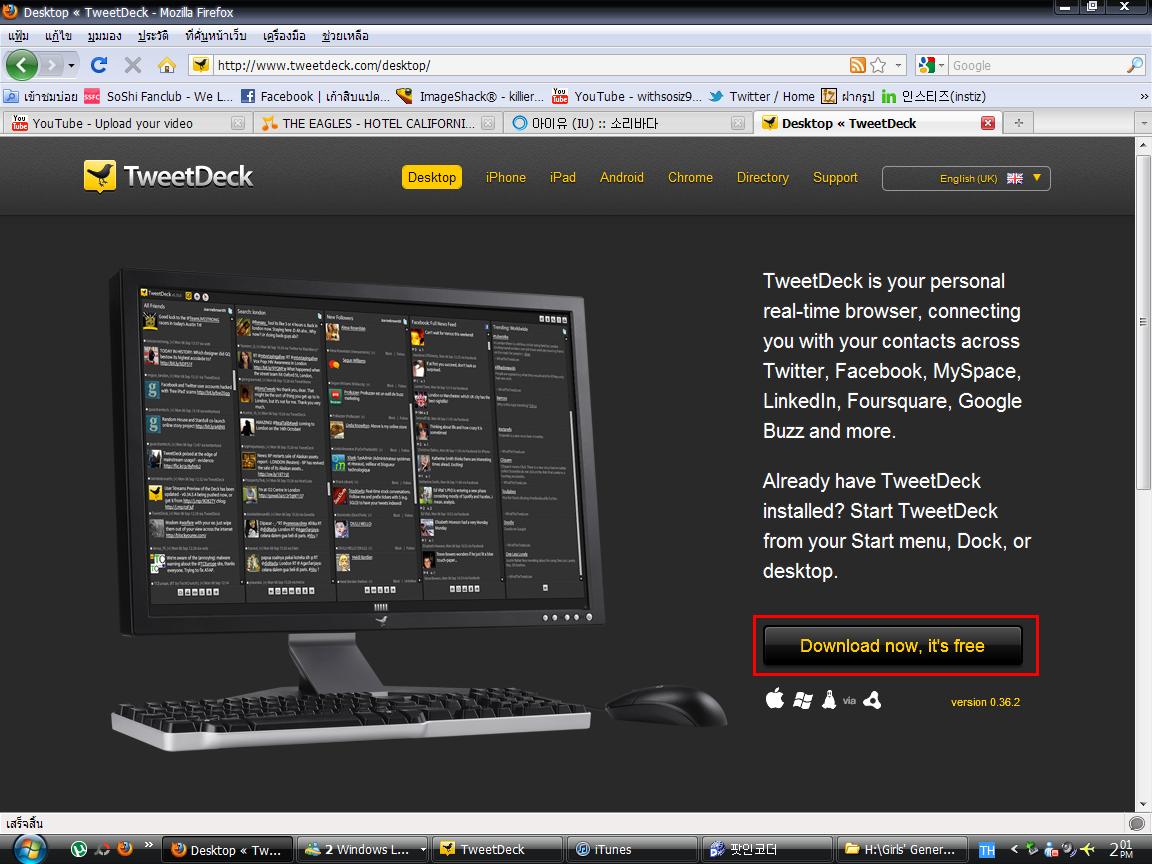
Task: Open the Google search engine selector
Action: pos(931,65)
